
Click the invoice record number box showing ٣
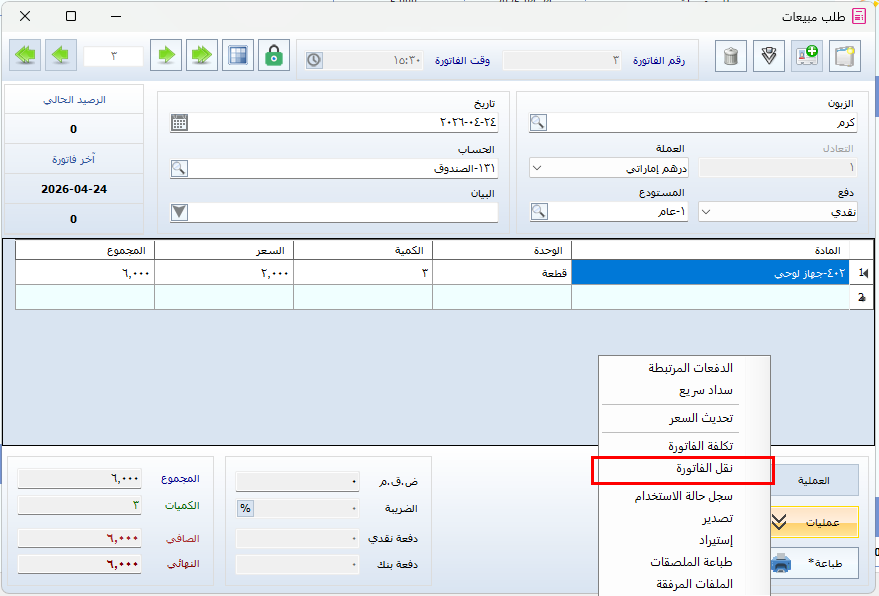[x=113, y=56]
